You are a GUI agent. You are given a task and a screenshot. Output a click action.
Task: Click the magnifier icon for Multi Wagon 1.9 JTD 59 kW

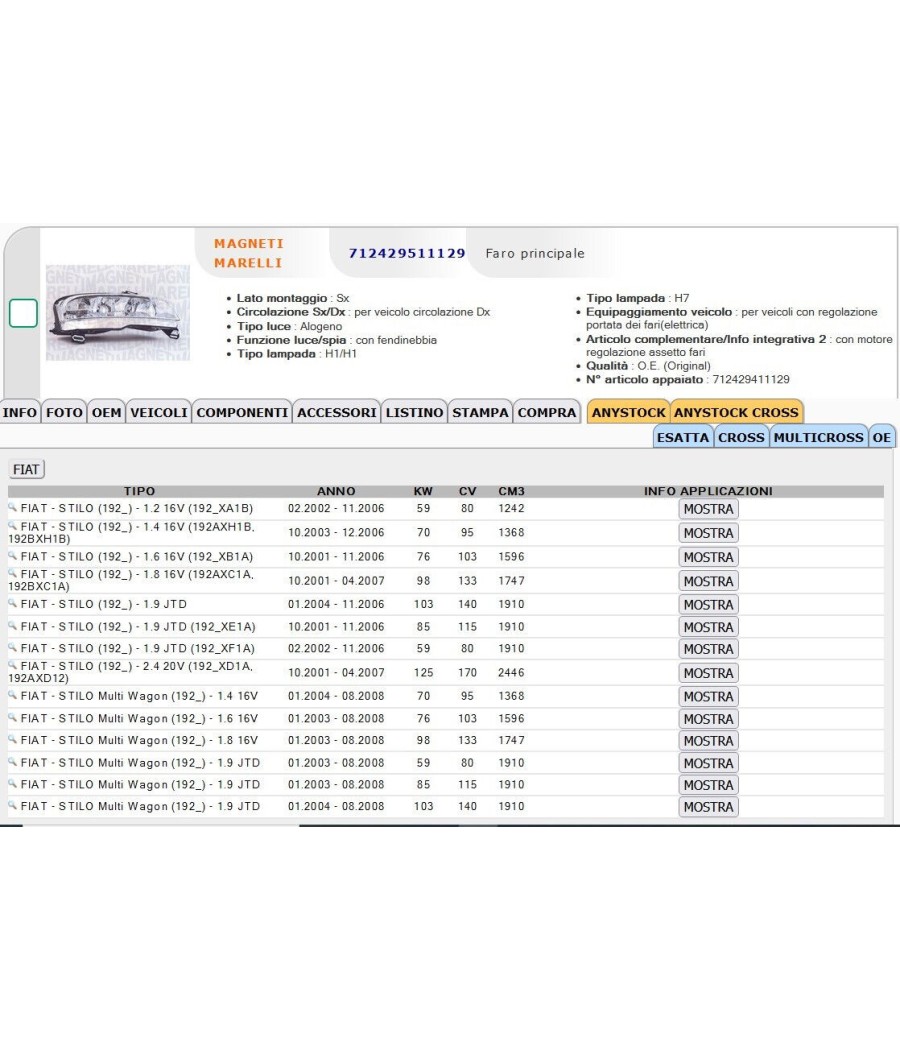[12, 762]
